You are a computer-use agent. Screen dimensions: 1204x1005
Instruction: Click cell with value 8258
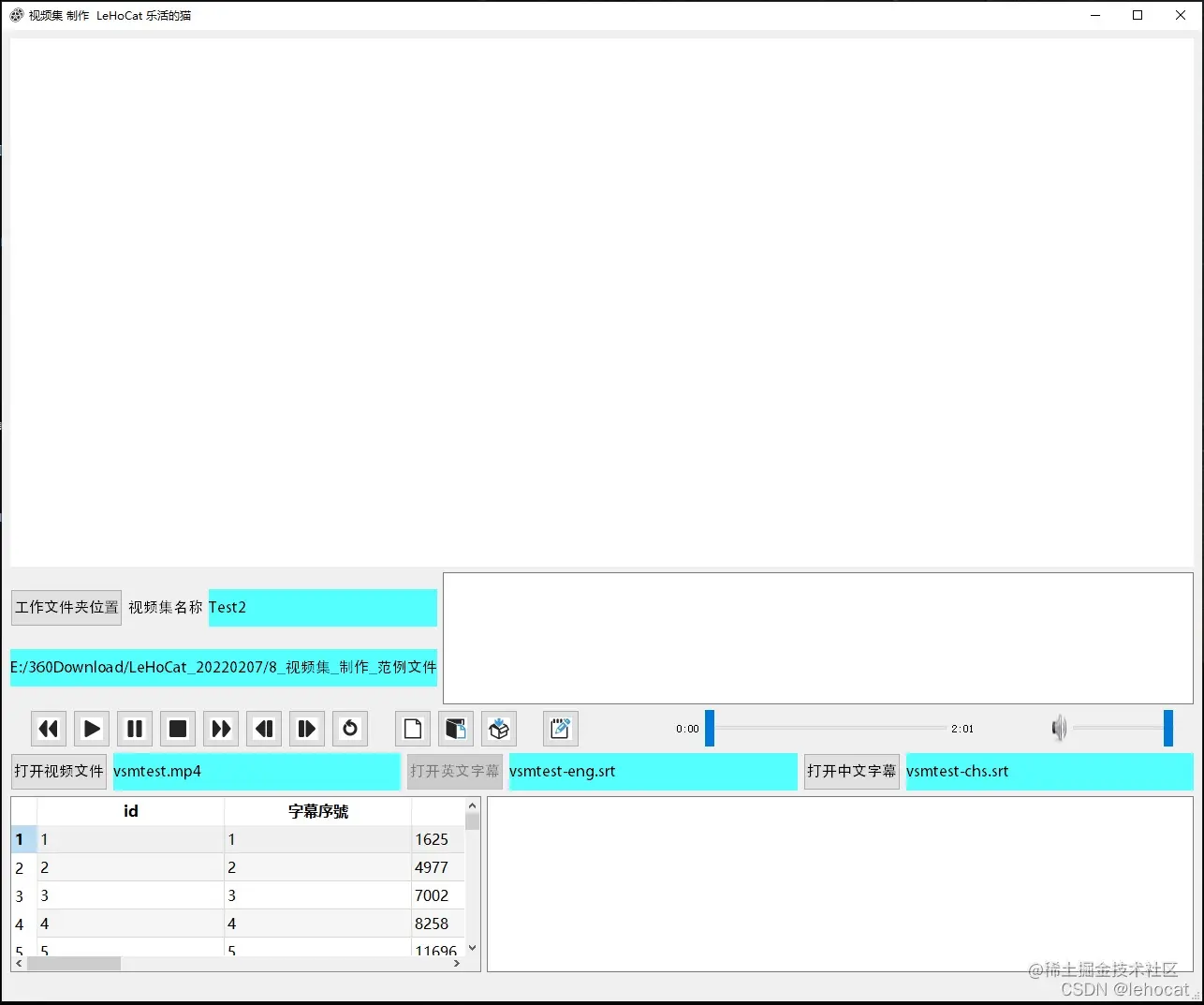click(438, 924)
